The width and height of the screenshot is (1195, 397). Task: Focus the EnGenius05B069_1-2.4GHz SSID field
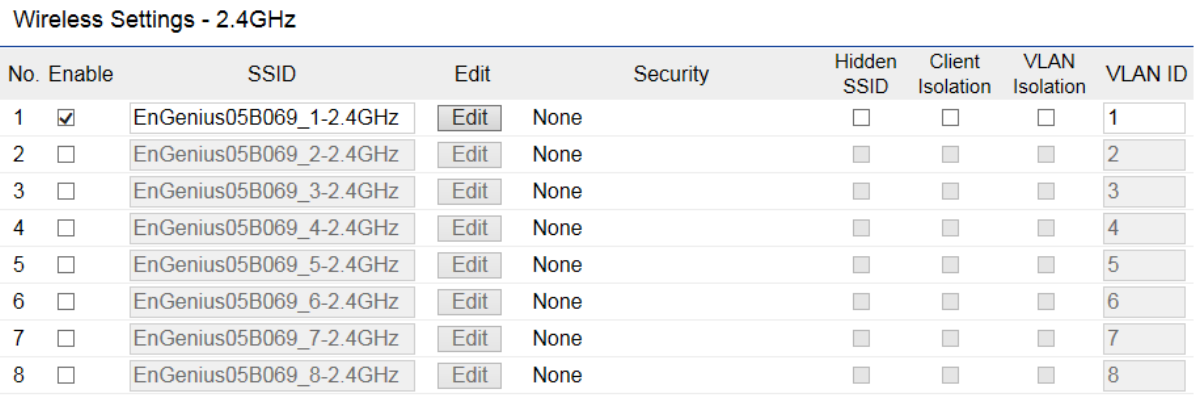tap(272, 118)
